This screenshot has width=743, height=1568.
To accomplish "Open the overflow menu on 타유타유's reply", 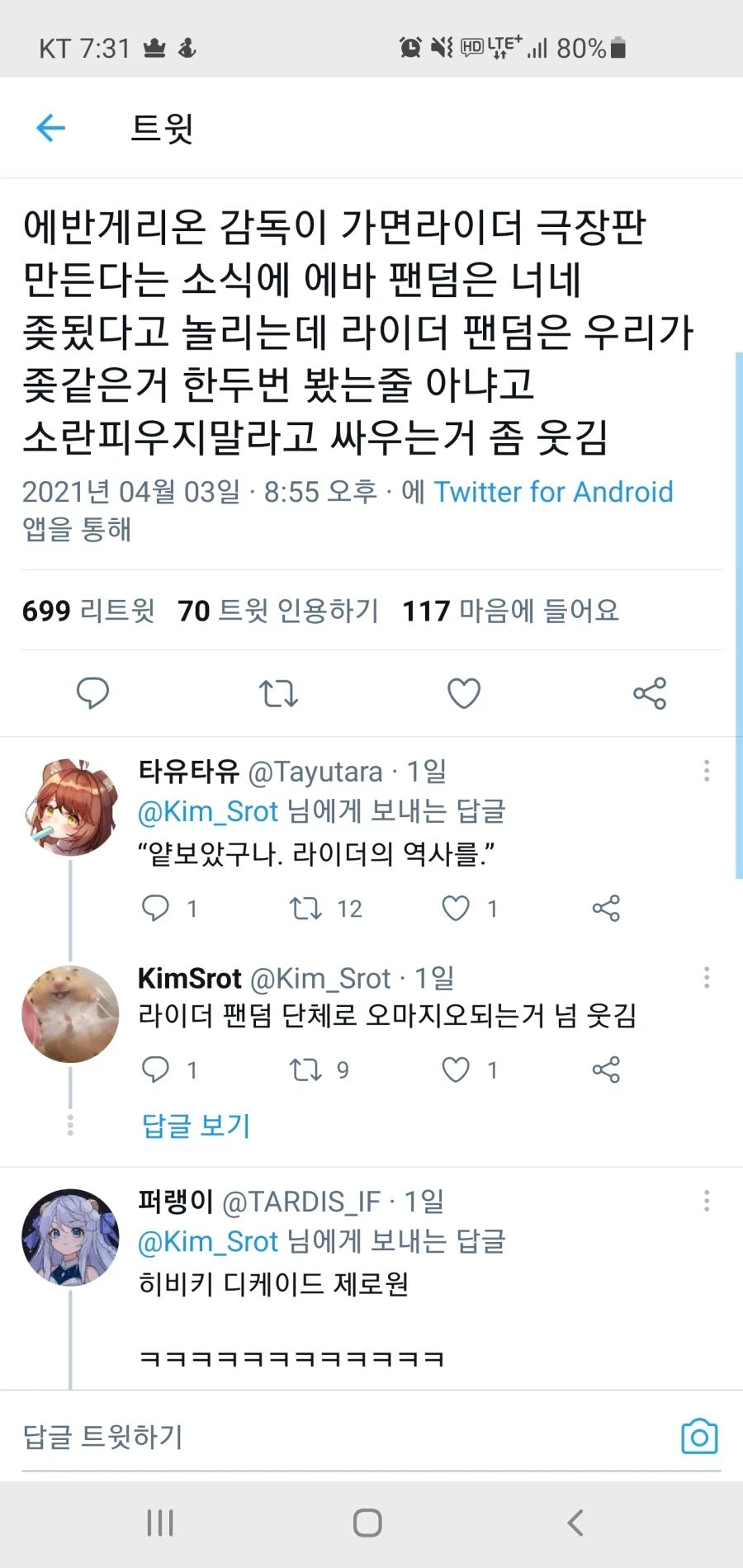I will tap(707, 770).
